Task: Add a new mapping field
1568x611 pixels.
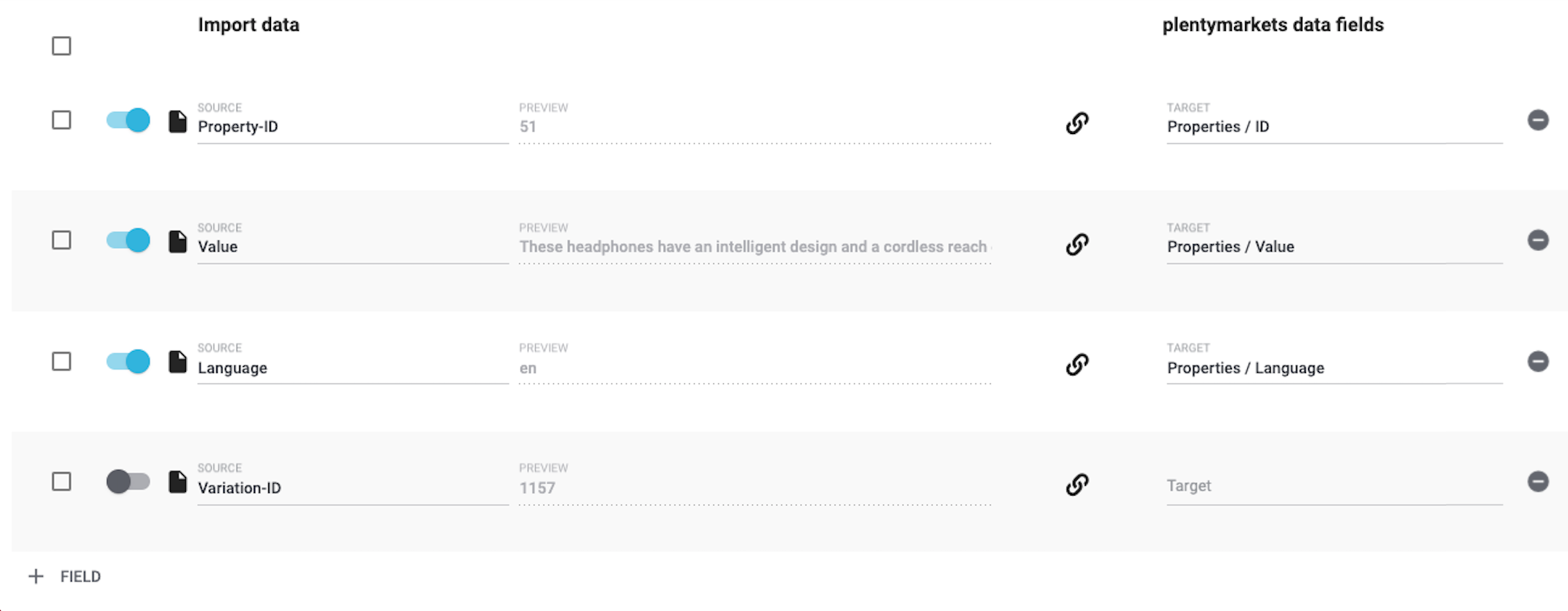Action: (65, 576)
